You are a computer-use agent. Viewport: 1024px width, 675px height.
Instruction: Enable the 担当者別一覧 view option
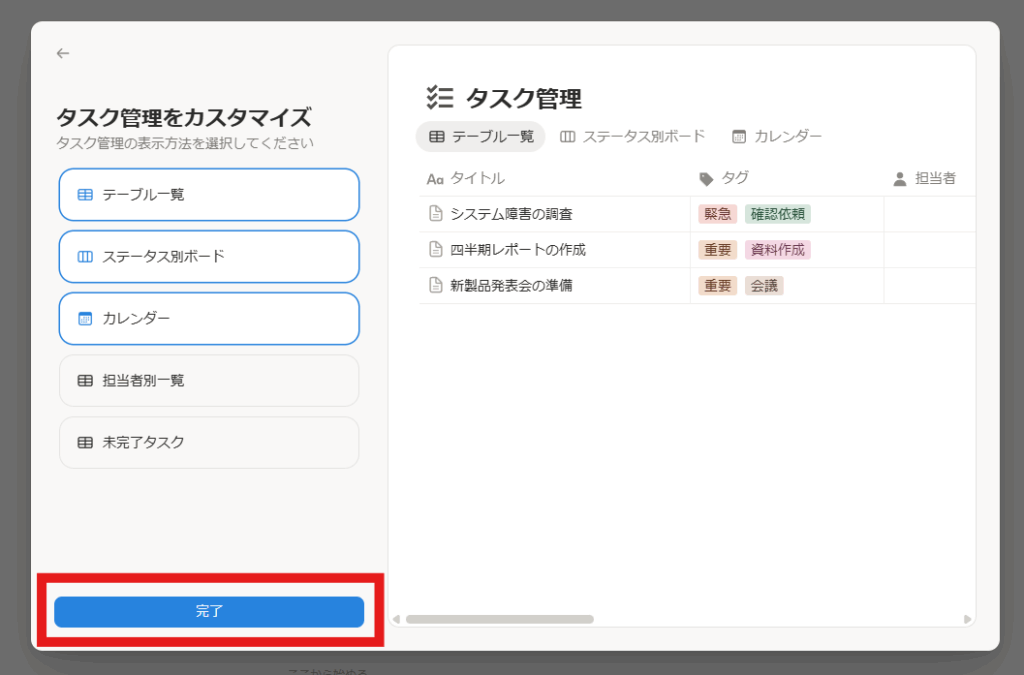click(209, 380)
